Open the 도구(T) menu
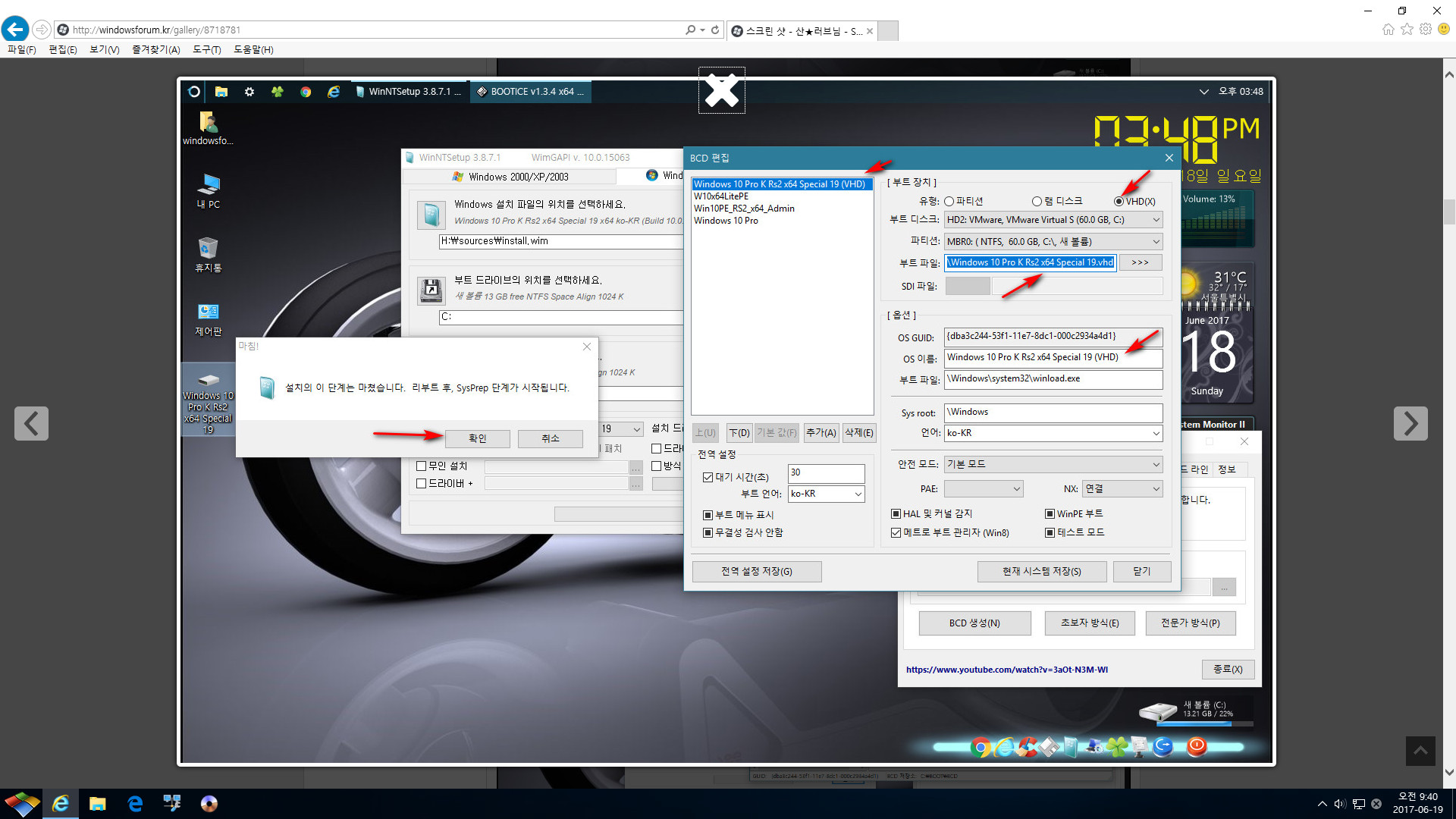This screenshot has height=819, width=1456. click(x=206, y=49)
